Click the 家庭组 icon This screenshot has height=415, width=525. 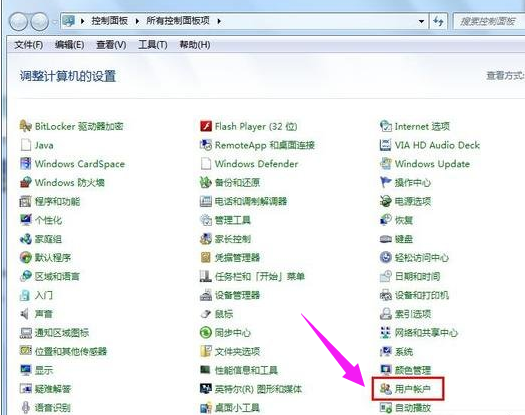pos(25,239)
